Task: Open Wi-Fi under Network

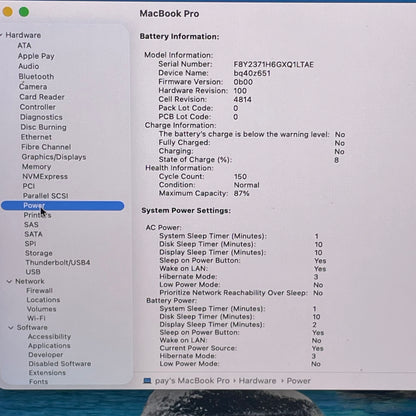Action: (x=36, y=318)
